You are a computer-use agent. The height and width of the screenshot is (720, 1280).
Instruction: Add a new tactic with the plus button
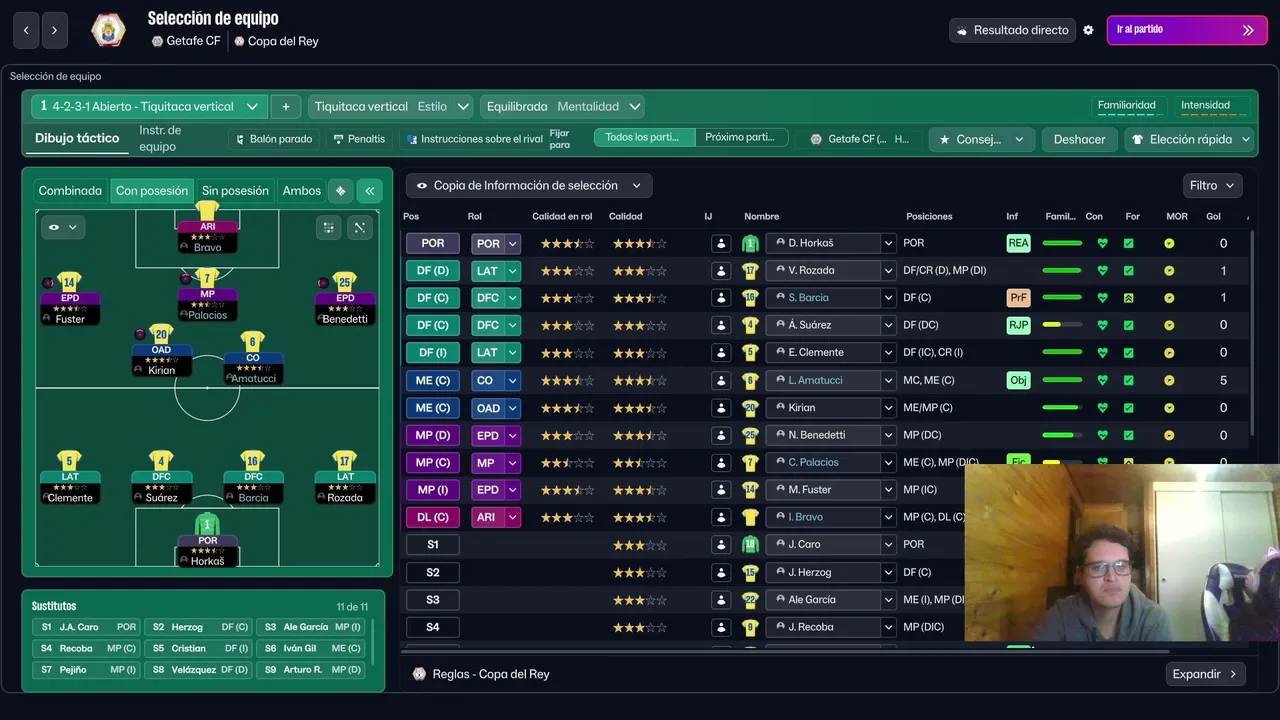click(x=285, y=106)
